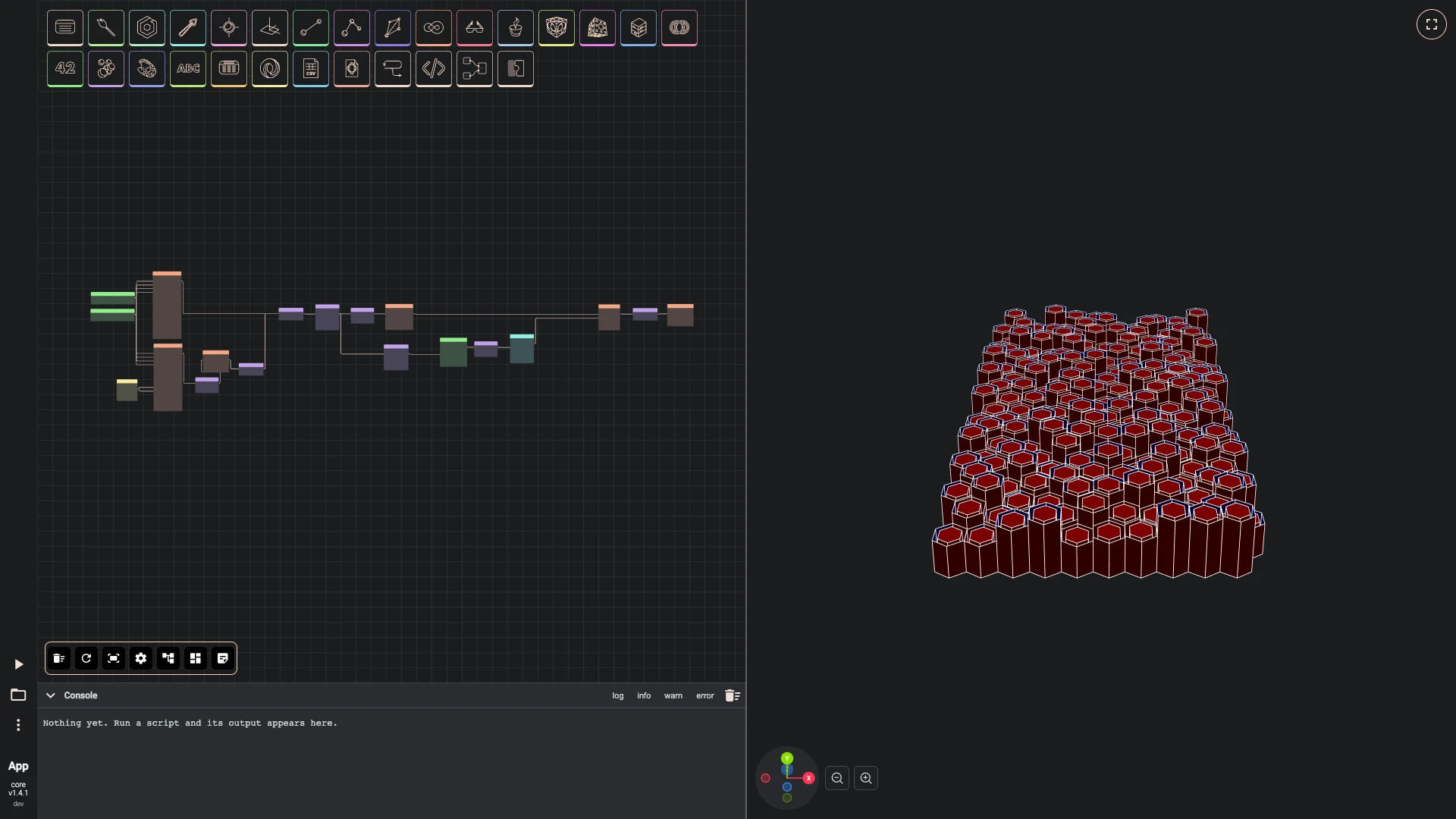Click the dashboard grid layout button

point(196,658)
